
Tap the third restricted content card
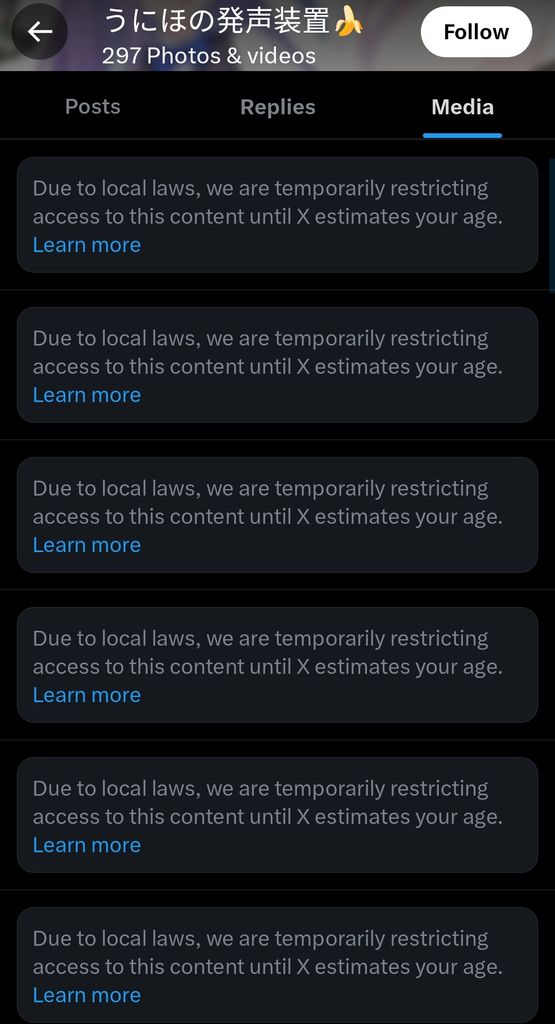(x=278, y=515)
